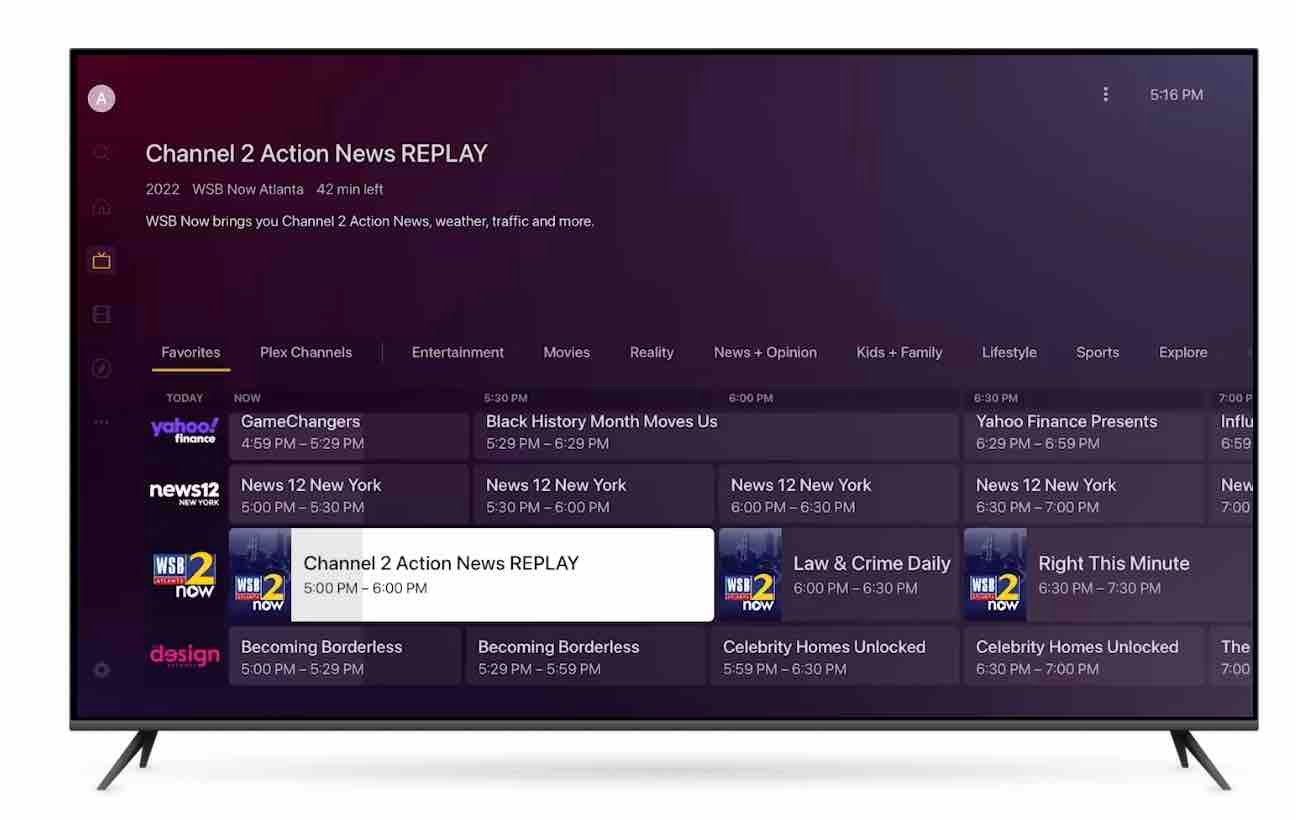The height and width of the screenshot is (820, 1296).
Task: Click the 5:16 PM clock
Action: [1176, 95]
